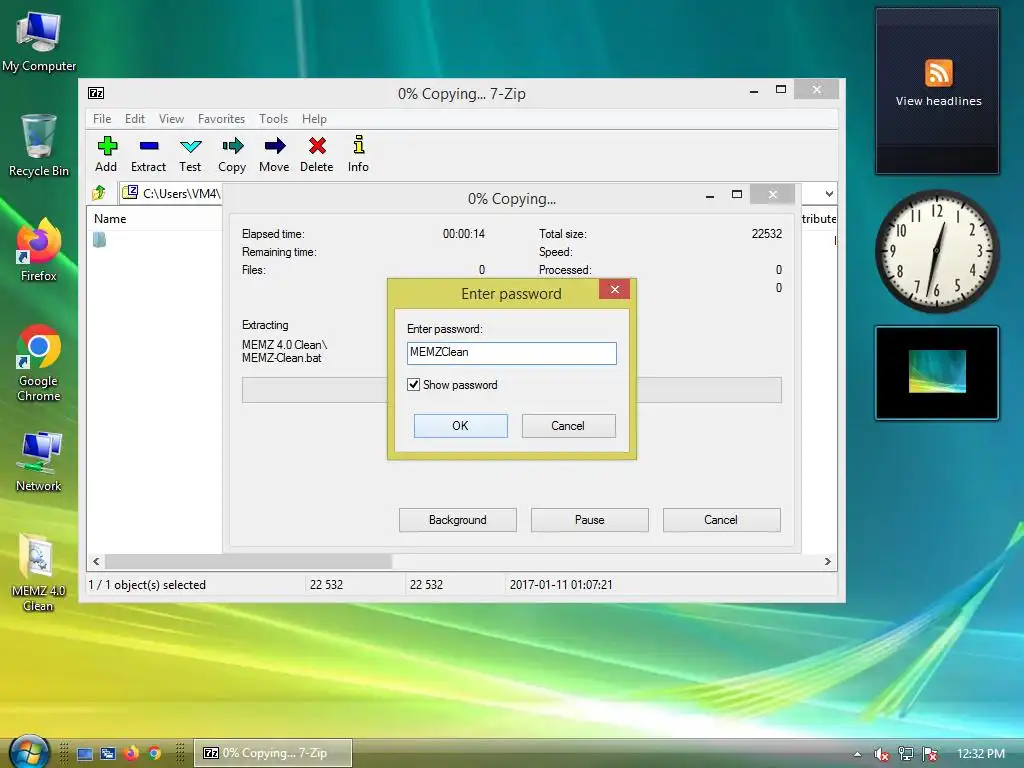Confirm password with OK button
This screenshot has width=1024, height=768.
click(460, 426)
